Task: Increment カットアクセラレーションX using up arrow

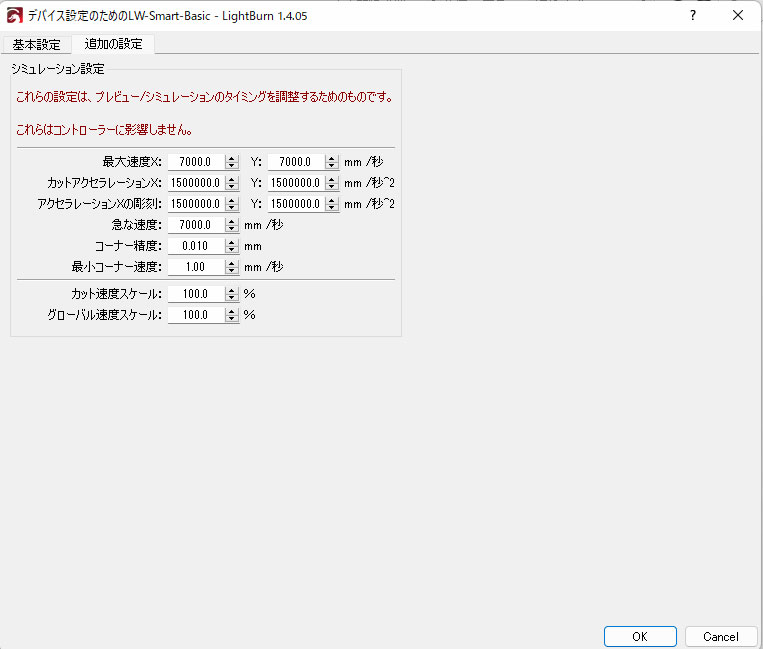Action: click(232, 179)
